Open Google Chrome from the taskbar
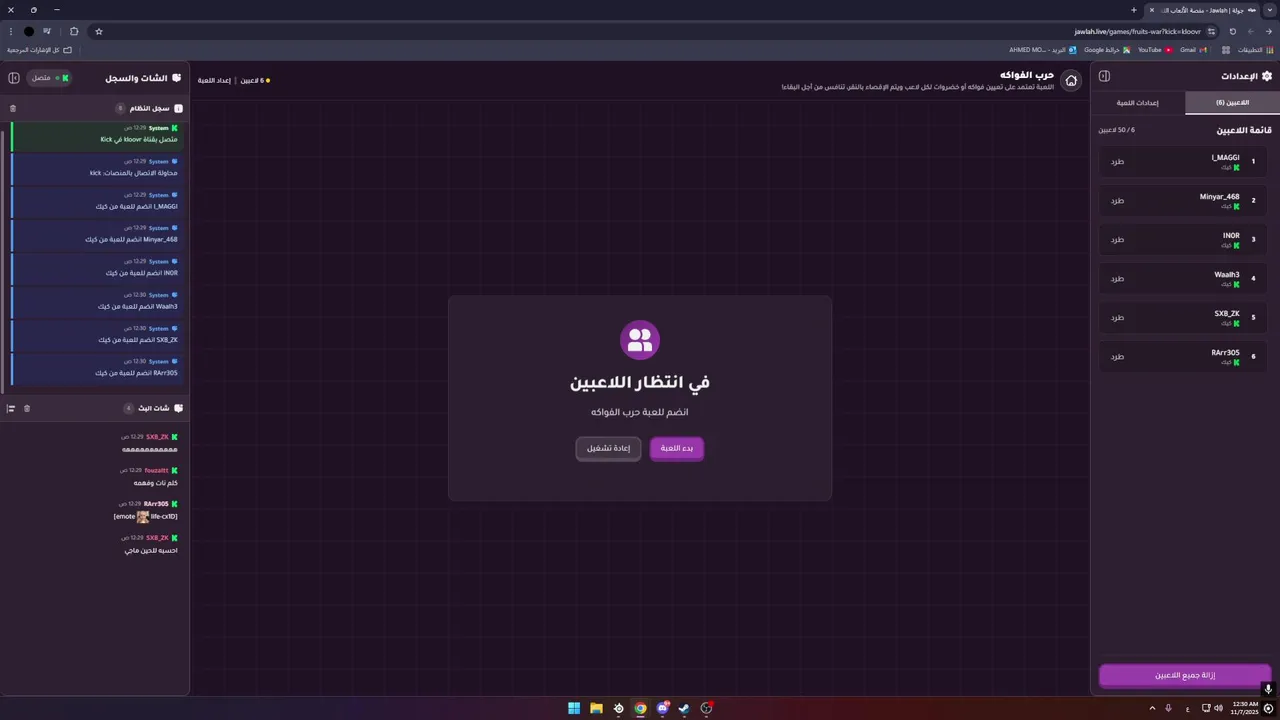The height and width of the screenshot is (720, 1280). (640, 708)
